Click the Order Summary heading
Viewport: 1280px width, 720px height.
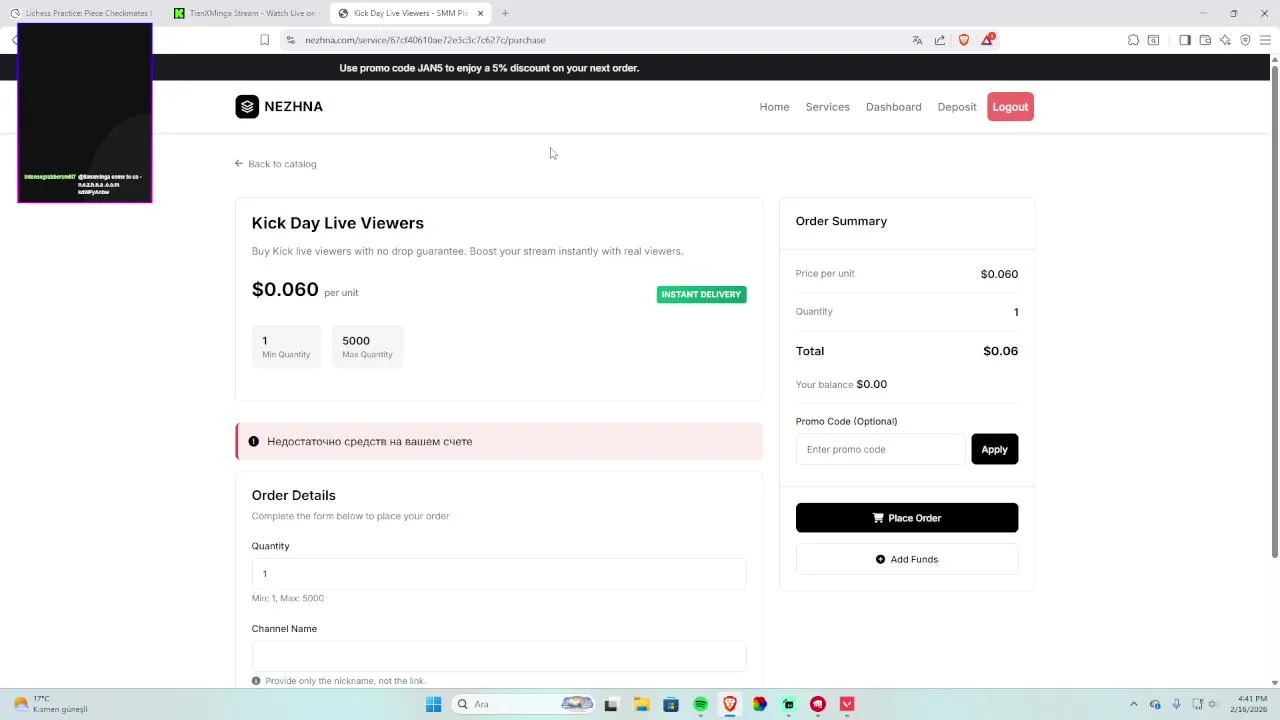(x=841, y=221)
